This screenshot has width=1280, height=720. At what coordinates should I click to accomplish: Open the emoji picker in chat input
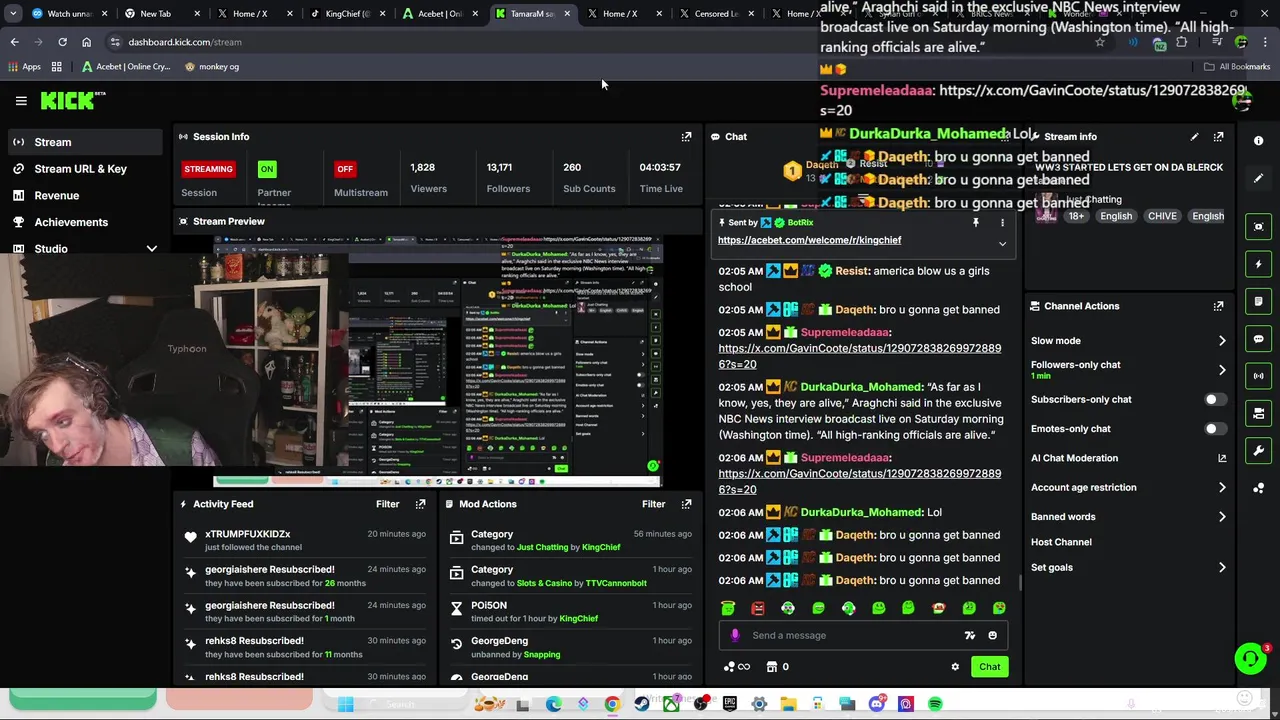tap(992, 635)
